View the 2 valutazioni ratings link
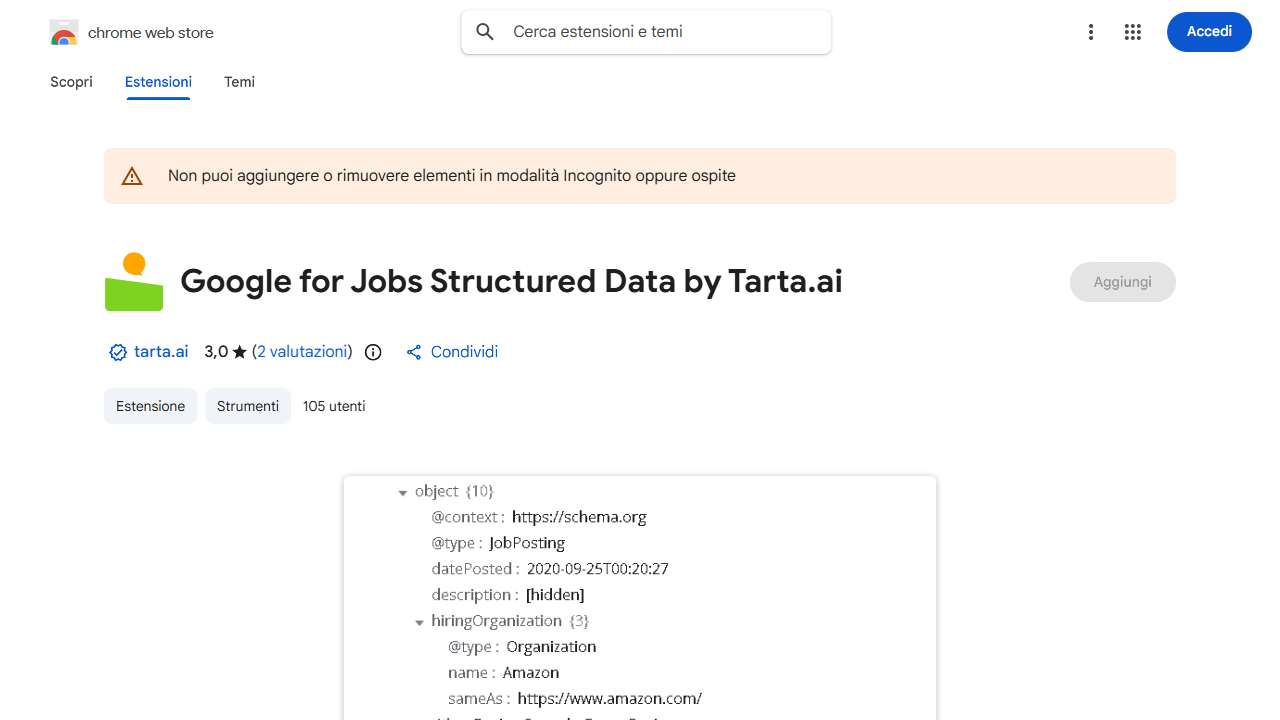Screen dimensions: 1280x720 coord(303,352)
